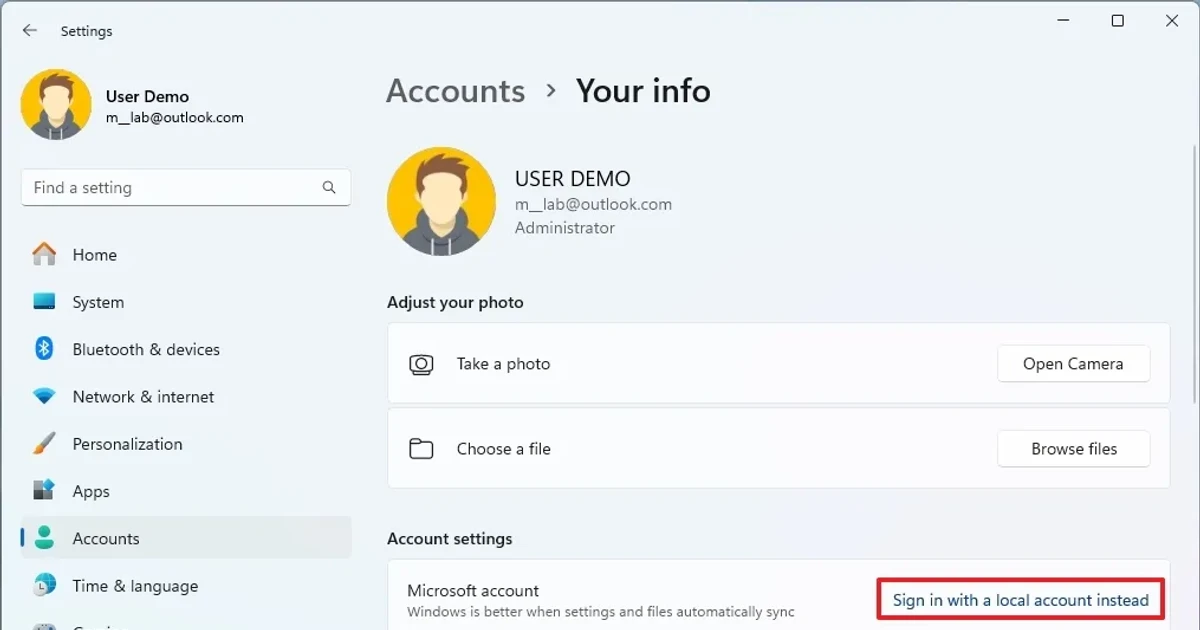Minimize the Settings window
The width and height of the screenshot is (1200, 630).
coord(1063,21)
